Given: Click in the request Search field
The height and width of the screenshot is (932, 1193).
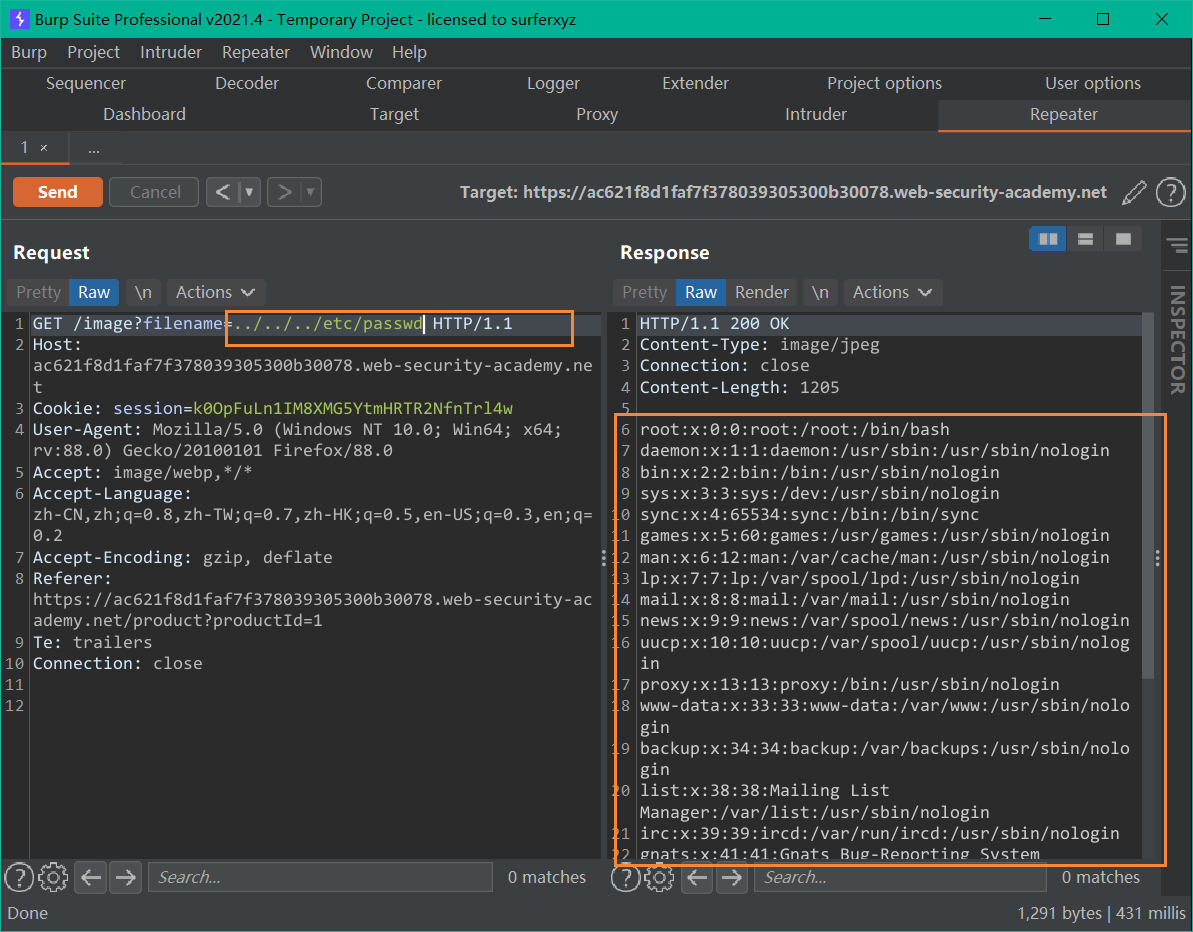Looking at the screenshot, I should click(x=320, y=877).
